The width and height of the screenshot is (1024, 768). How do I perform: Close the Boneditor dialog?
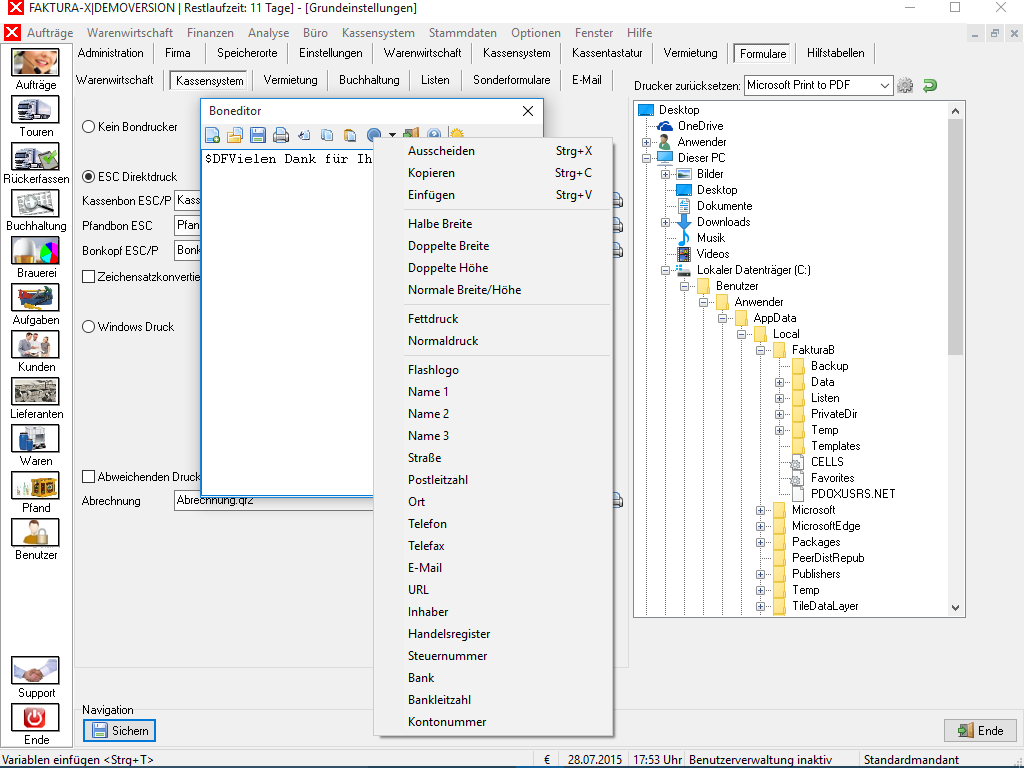528,111
